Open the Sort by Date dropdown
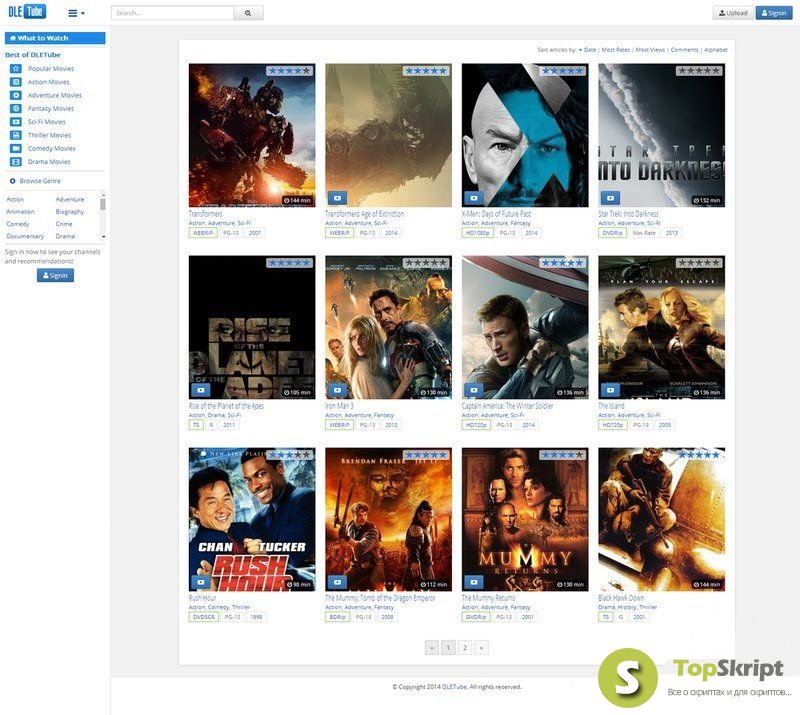The image size is (800, 715). pyautogui.click(x=587, y=50)
